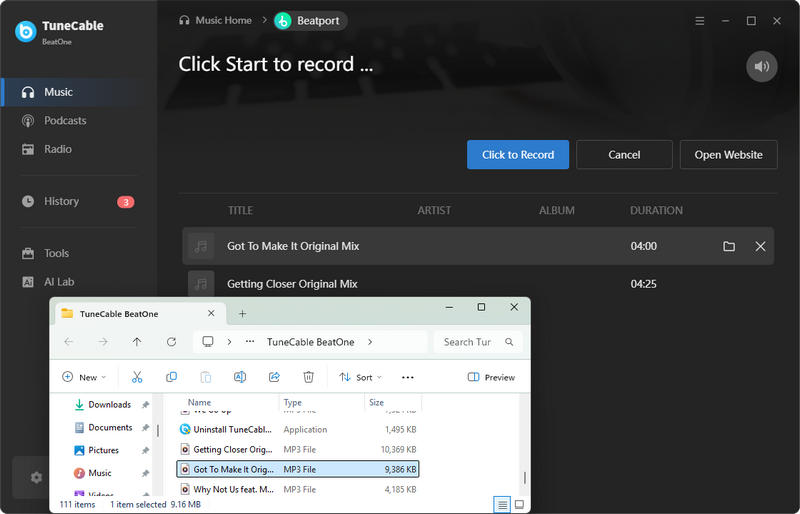Image resolution: width=800 pixels, height=514 pixels.
Task: Refresh the Explorer folder view
Action: pos(171,342)
